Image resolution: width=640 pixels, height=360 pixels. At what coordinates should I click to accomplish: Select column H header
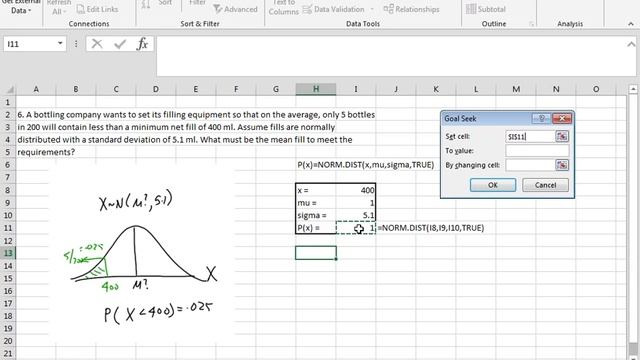pyautogui.click(x=316, y=89)
